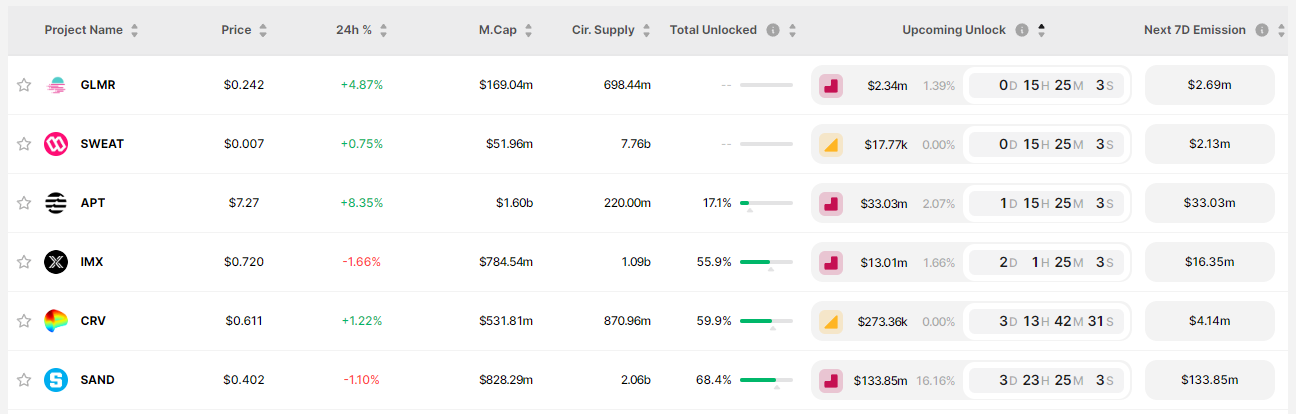The image size is (1296, 414).
Task: Open the IMX project name link
Action: click(92, 262)
